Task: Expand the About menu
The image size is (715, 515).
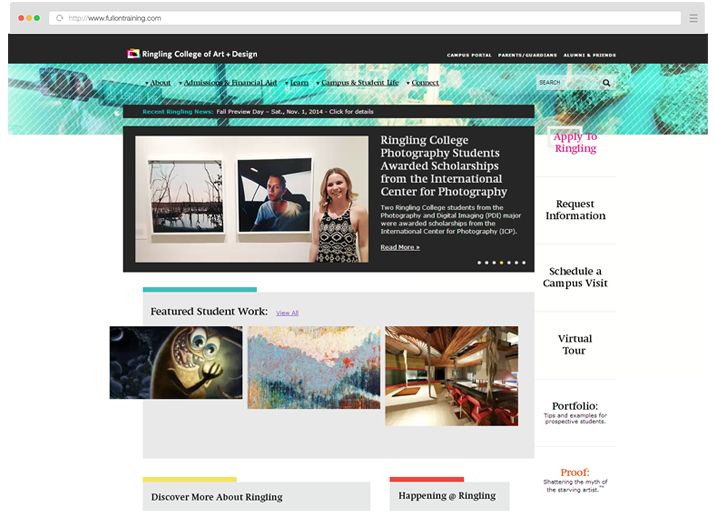Action: point(158,83)
